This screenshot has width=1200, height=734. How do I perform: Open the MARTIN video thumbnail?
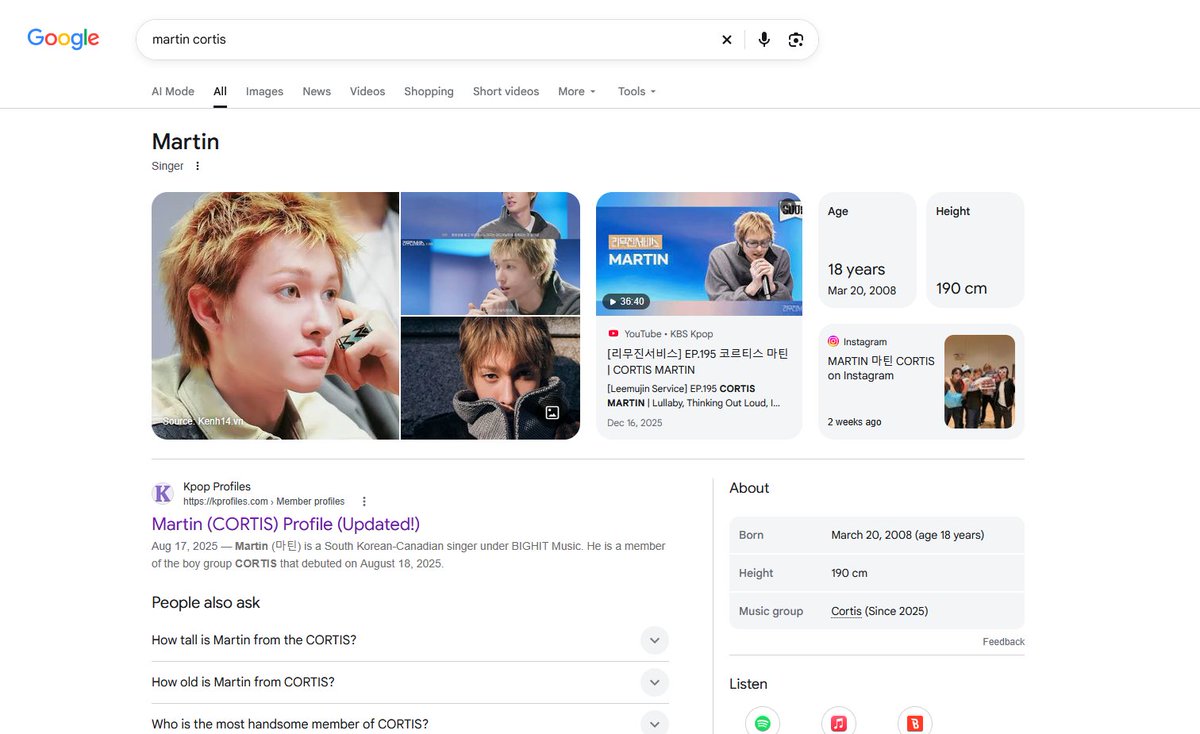(699, 254)
